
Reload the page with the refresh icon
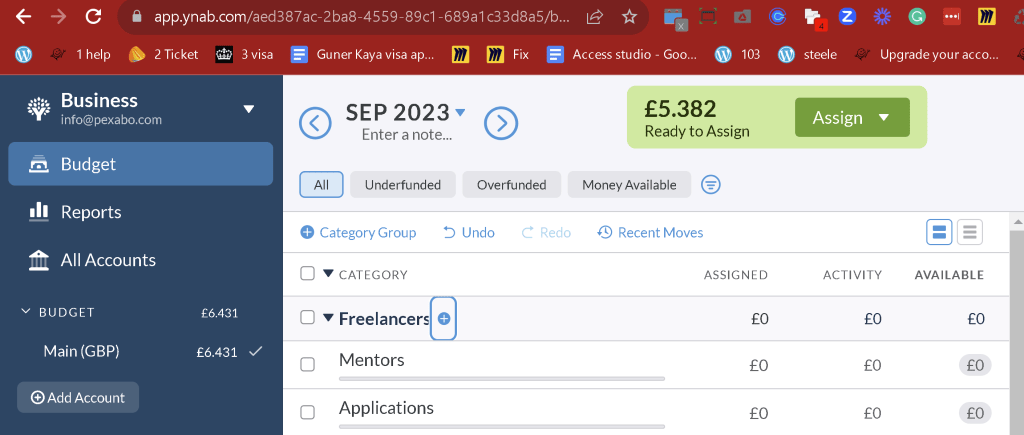click(x=93, y=16)
